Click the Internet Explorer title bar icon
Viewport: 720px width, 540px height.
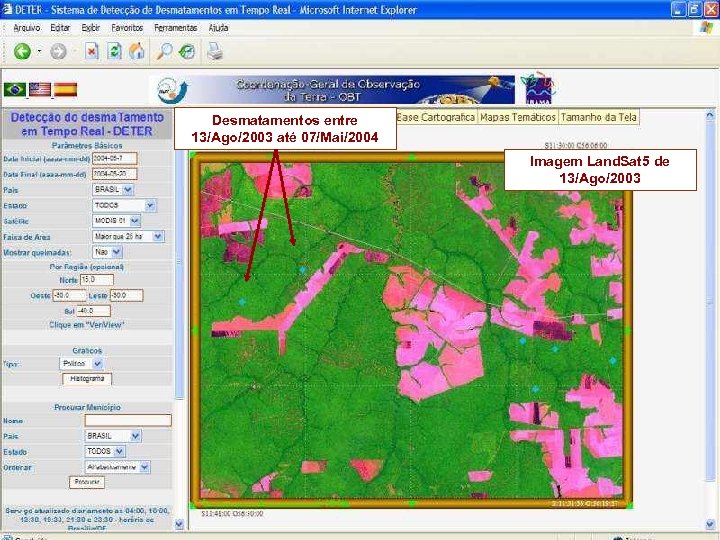tap(6, 9)
